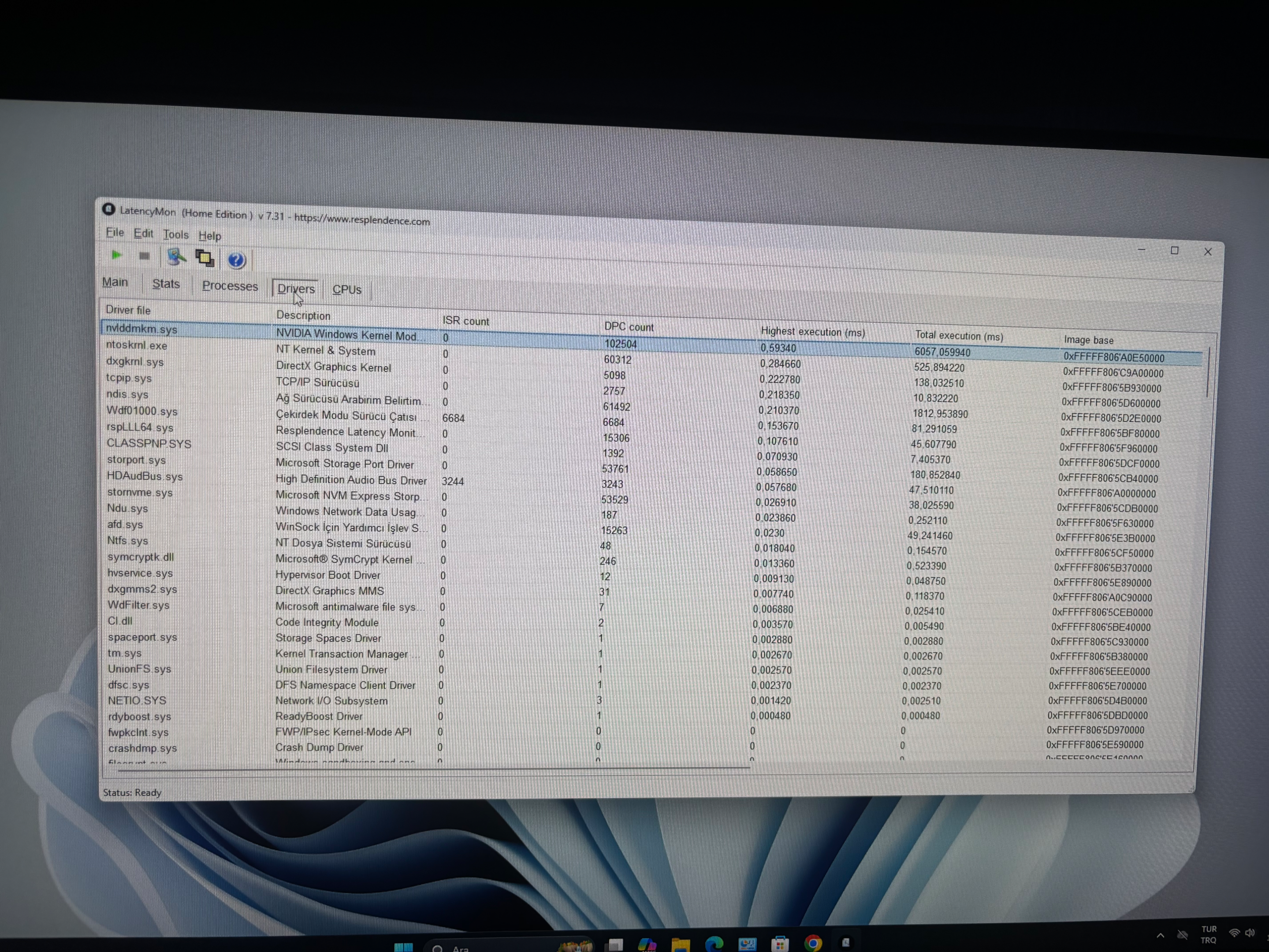Click the driver list horizontal scrollbar
Image resolution: width=1269 pixels, height=952 pixels.
coord(433,769)
